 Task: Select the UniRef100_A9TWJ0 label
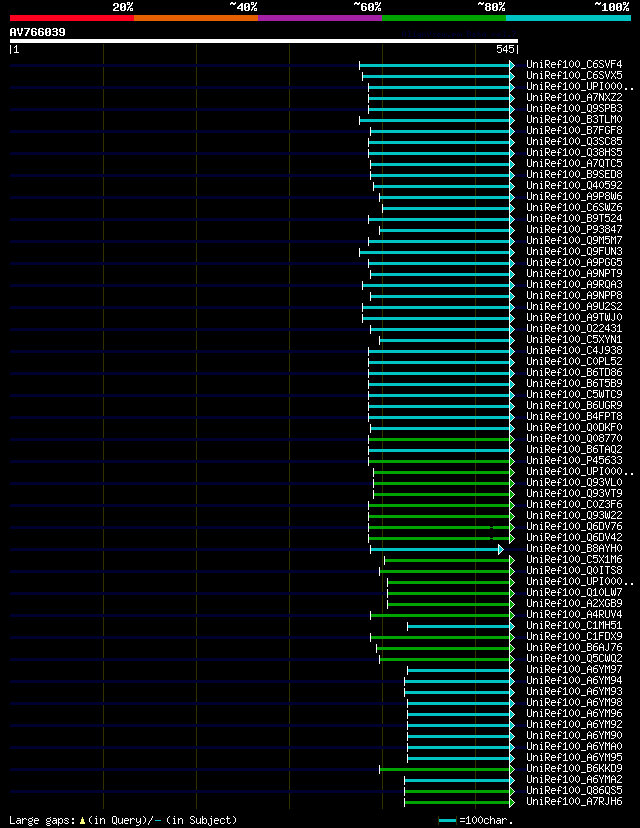coord(574,317)
